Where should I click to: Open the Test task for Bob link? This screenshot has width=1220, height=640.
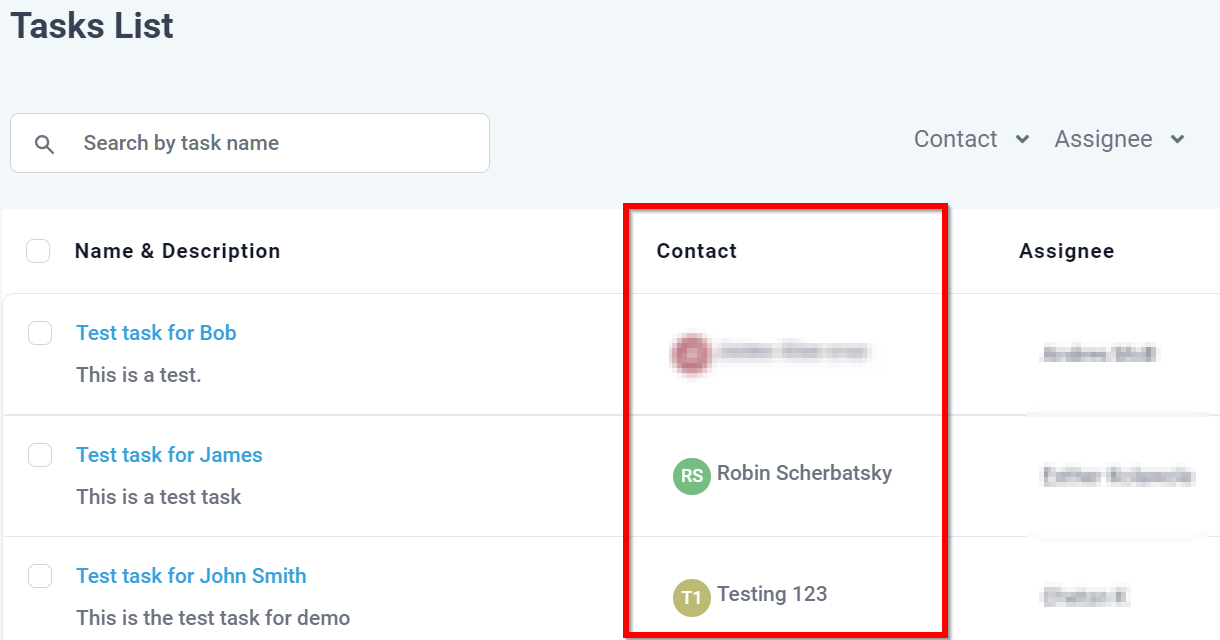click(x=156, y=333)
